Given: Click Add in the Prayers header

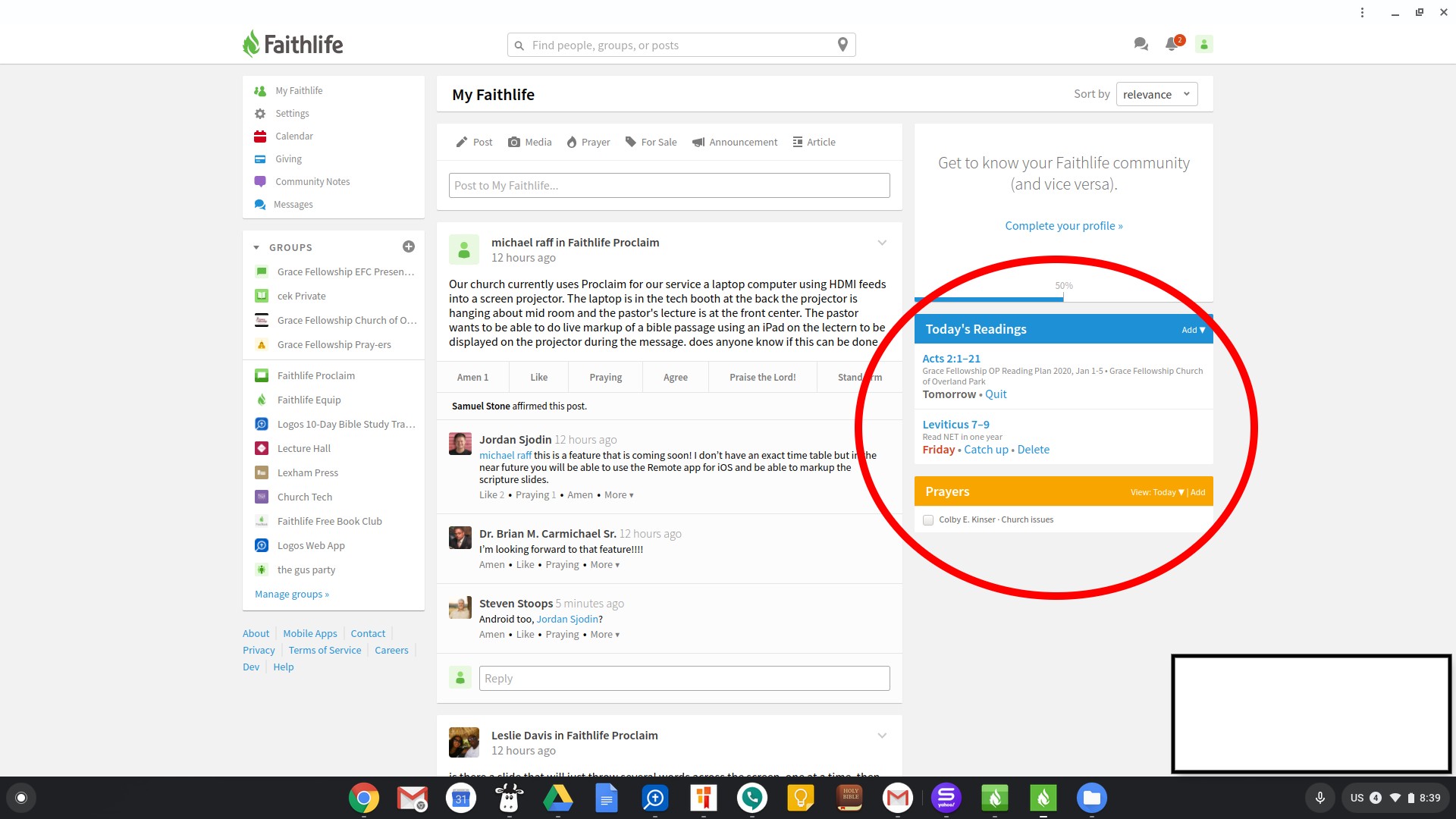Looking at the screenshot, I should pos(1197,492).
